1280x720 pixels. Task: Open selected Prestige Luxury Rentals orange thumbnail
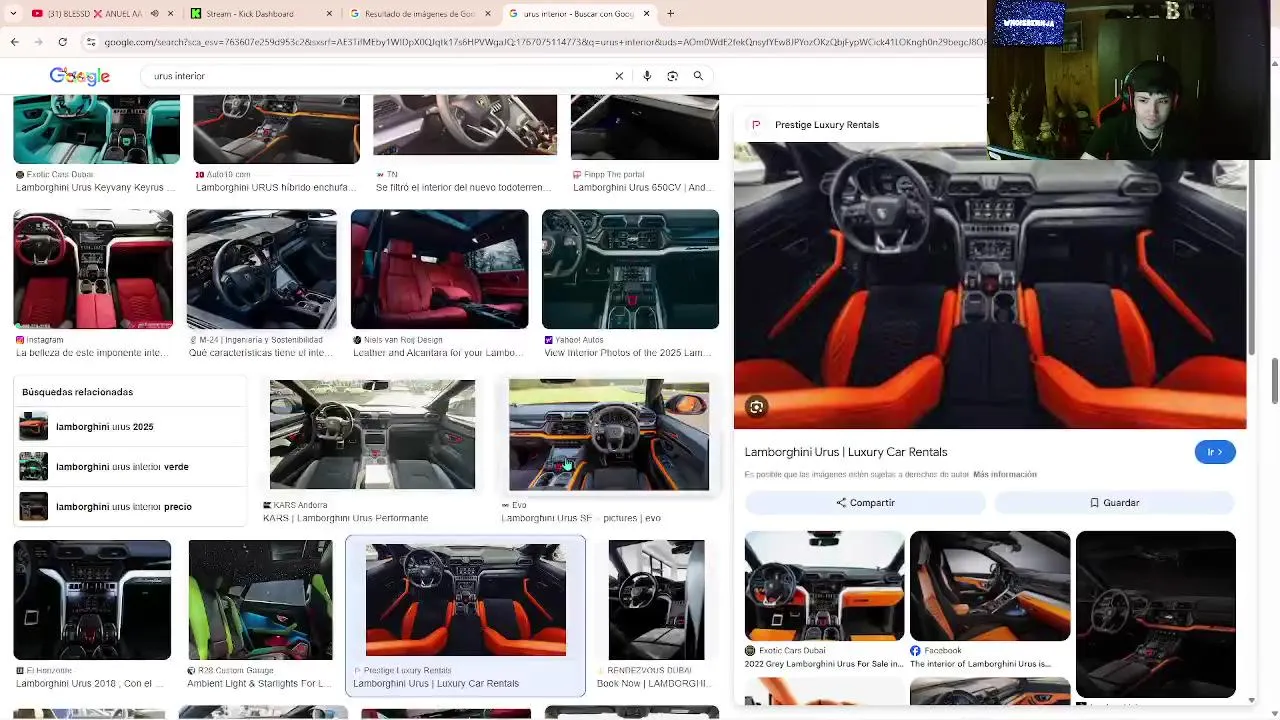coord(466,600)
